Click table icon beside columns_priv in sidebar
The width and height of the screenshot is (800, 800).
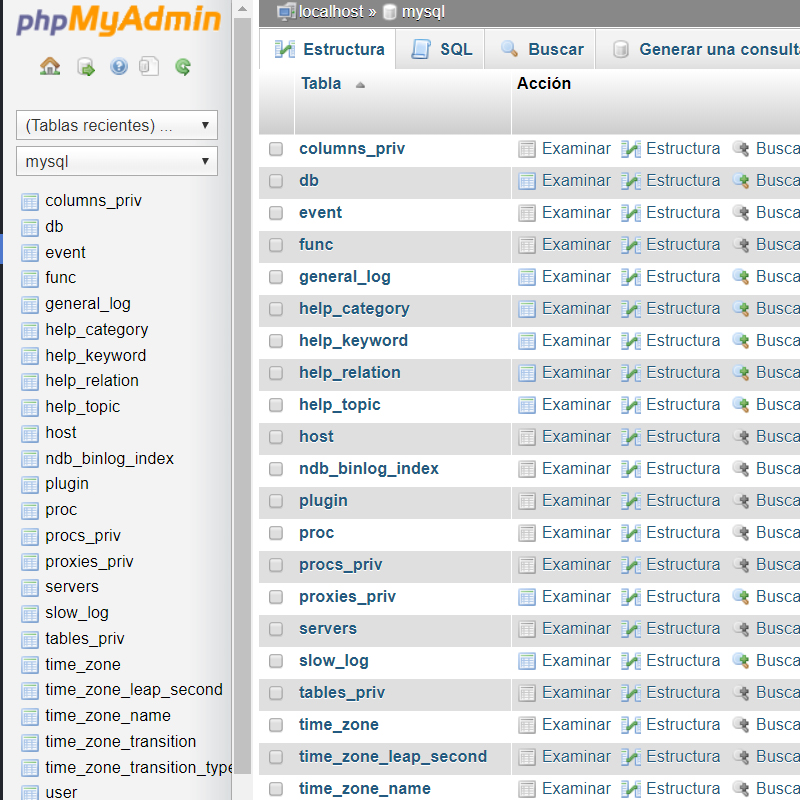pyautogui.click(x=30, y=202)
